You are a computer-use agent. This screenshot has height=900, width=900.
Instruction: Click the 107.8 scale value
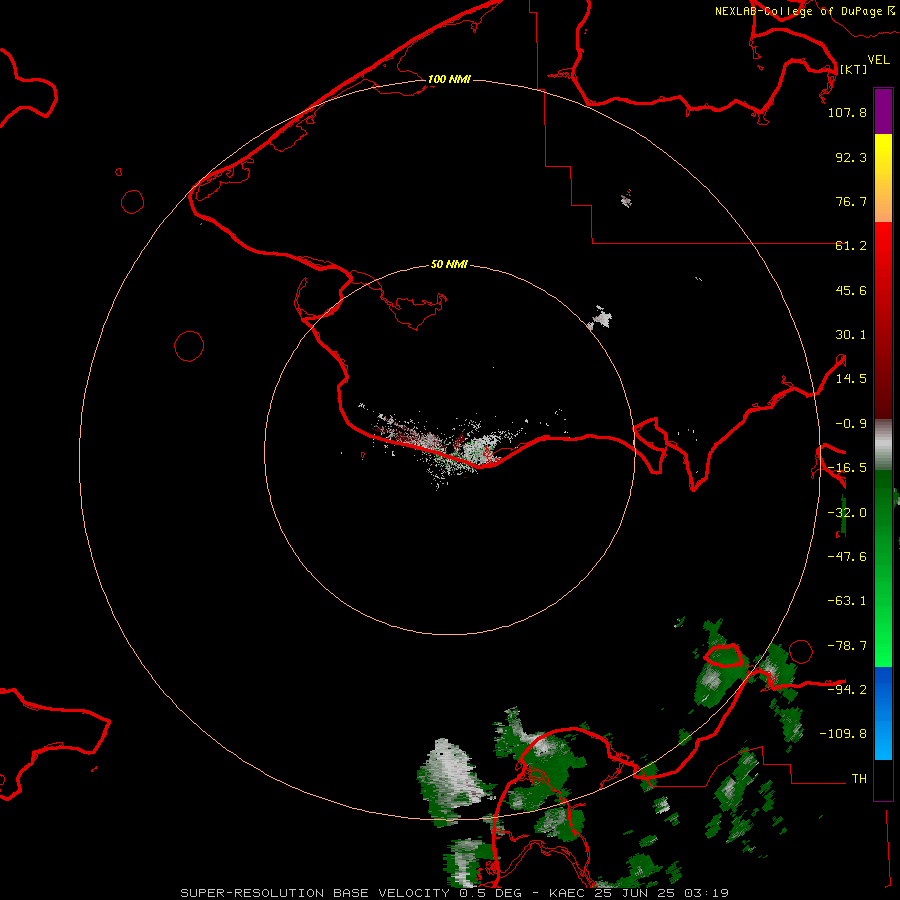(x=847, y=112)
